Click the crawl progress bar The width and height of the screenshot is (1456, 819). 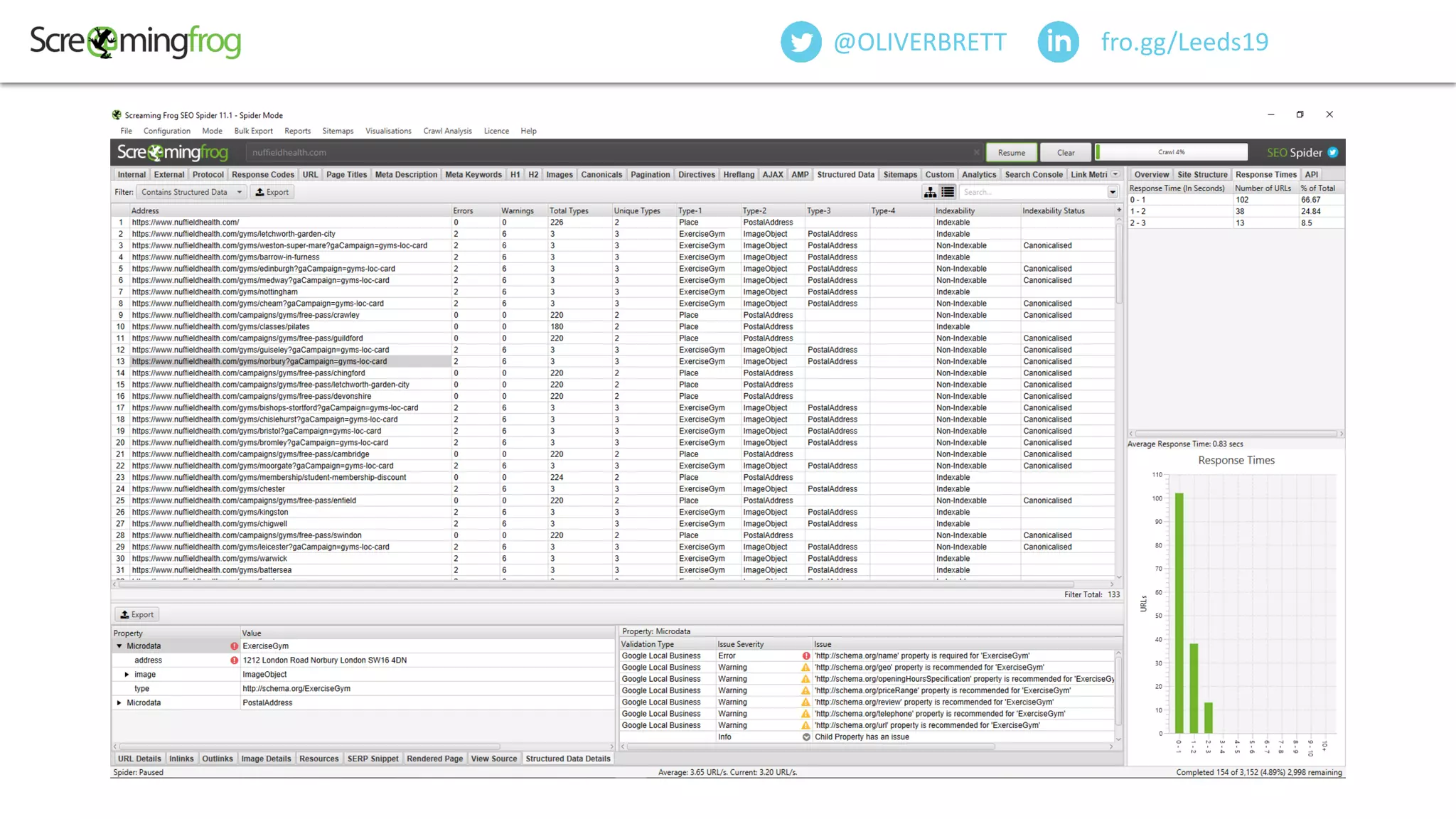click(x=1171, y=152)
